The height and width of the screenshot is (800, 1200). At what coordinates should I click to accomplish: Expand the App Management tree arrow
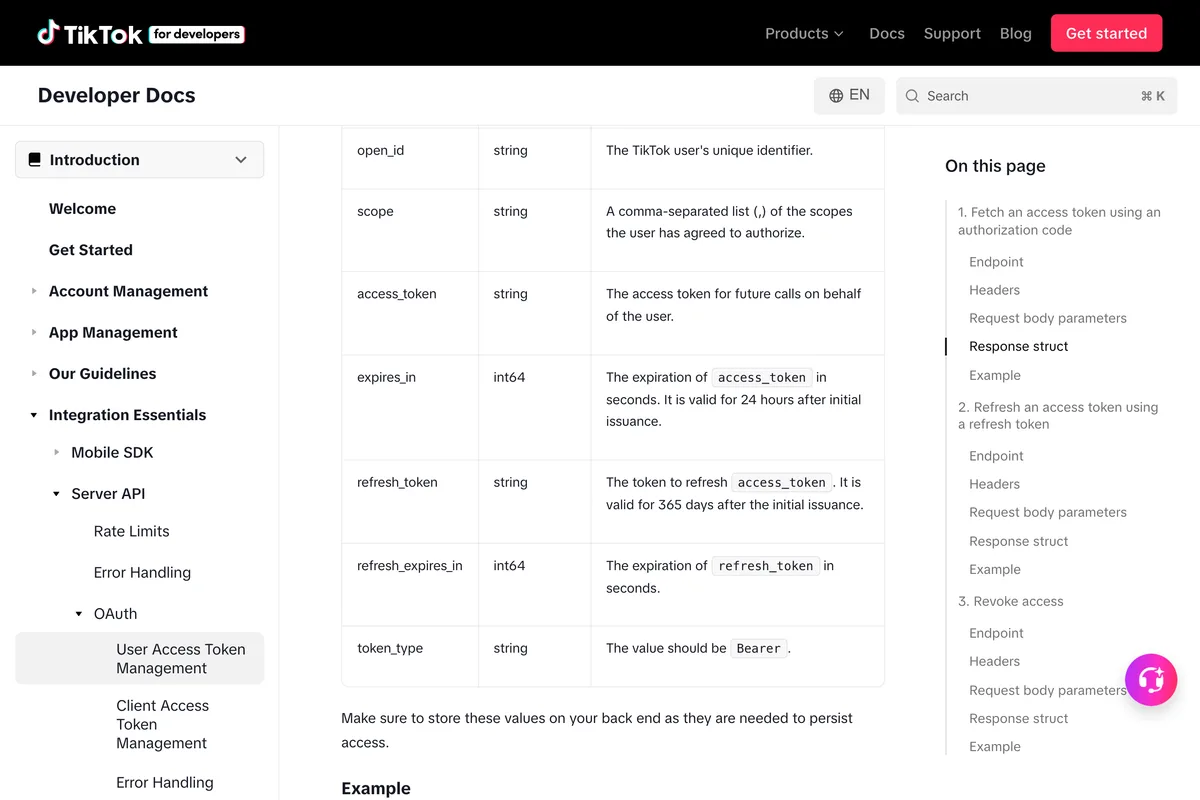(x=34, y=332)
